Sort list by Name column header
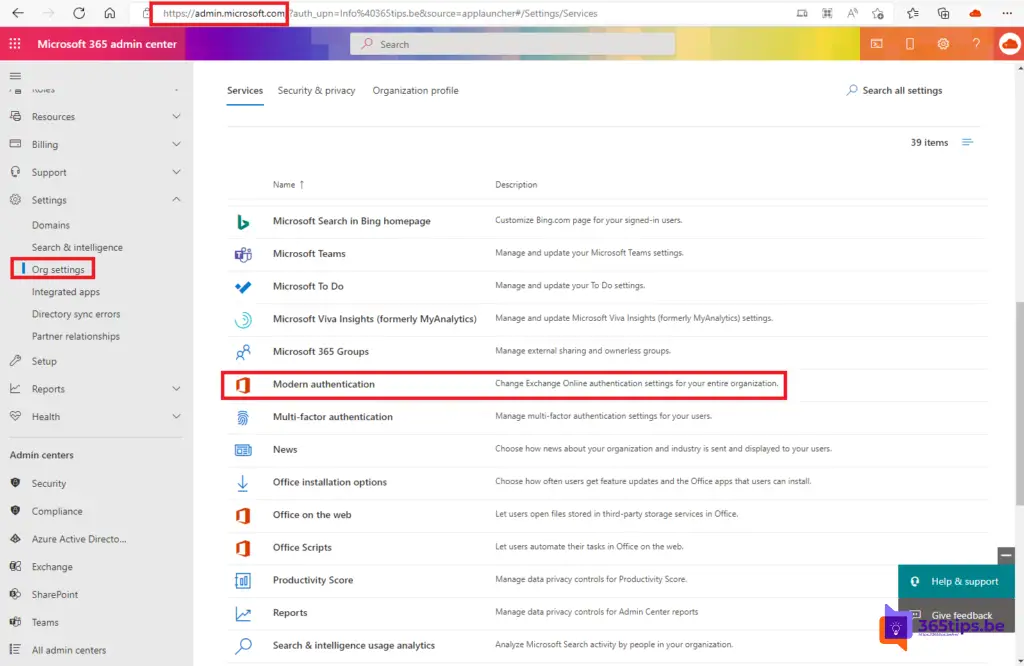Image resolution: width=1024 pixels, height=666 pixels. click(x=285, y=185)
